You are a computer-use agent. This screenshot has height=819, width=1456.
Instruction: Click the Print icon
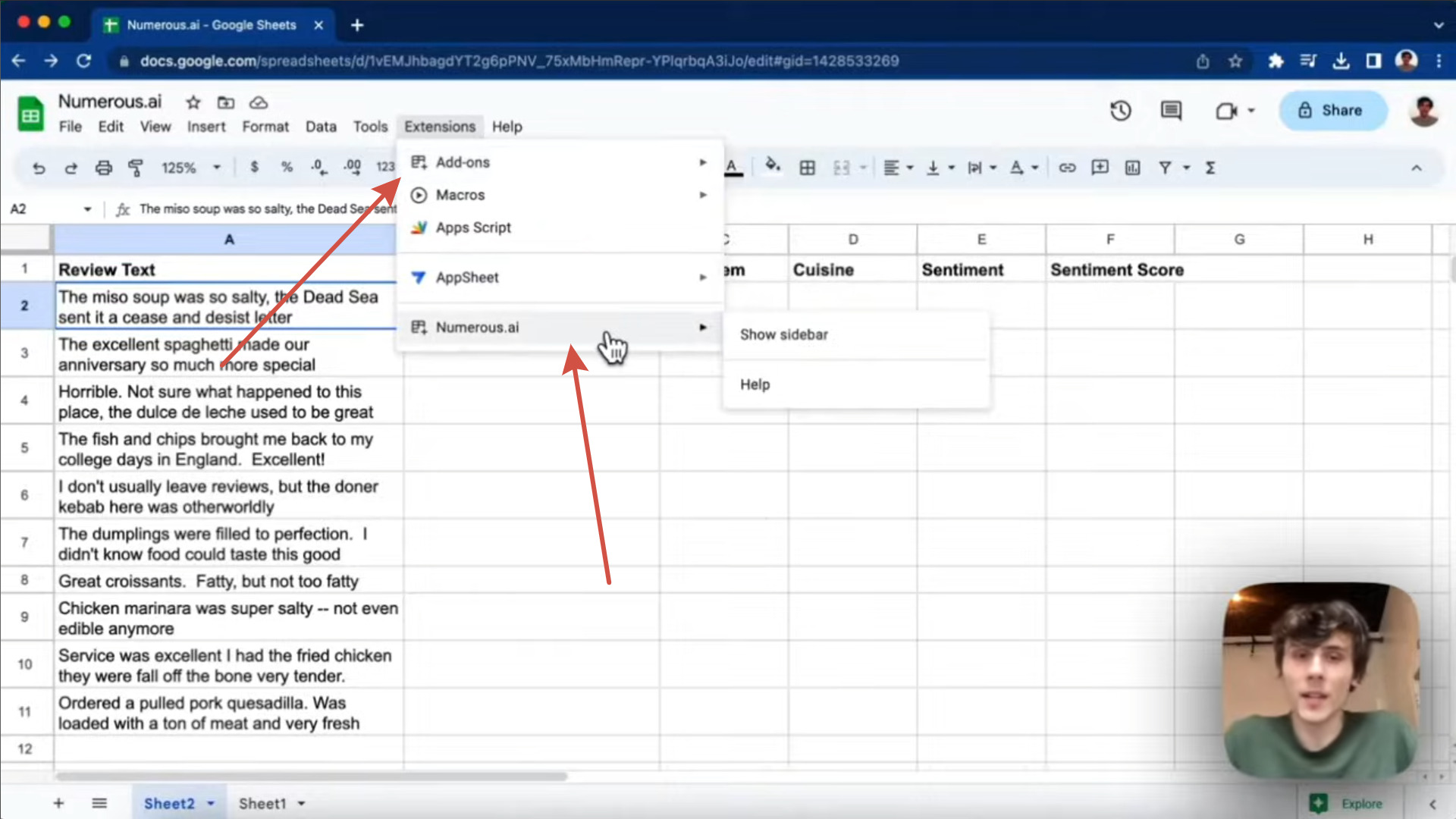tap(103, 168)
